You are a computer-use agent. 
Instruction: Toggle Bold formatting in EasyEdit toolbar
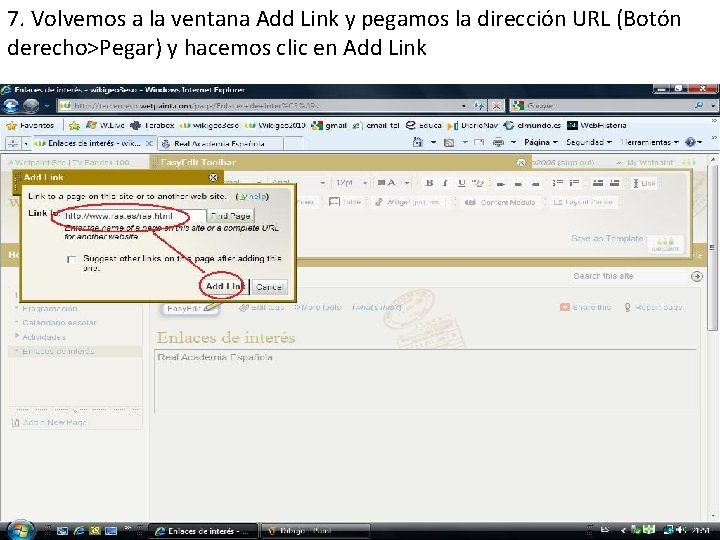[x=429, y=183]
